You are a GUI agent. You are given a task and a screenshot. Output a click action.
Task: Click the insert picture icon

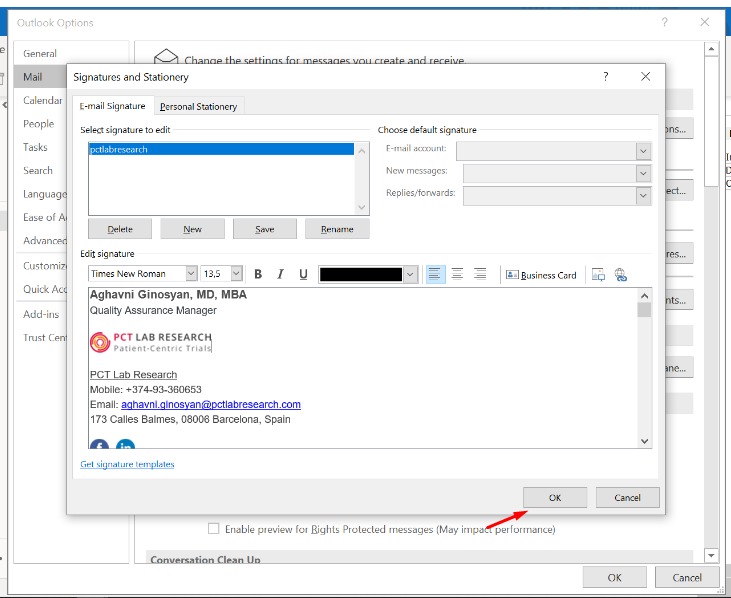[598, 275]
